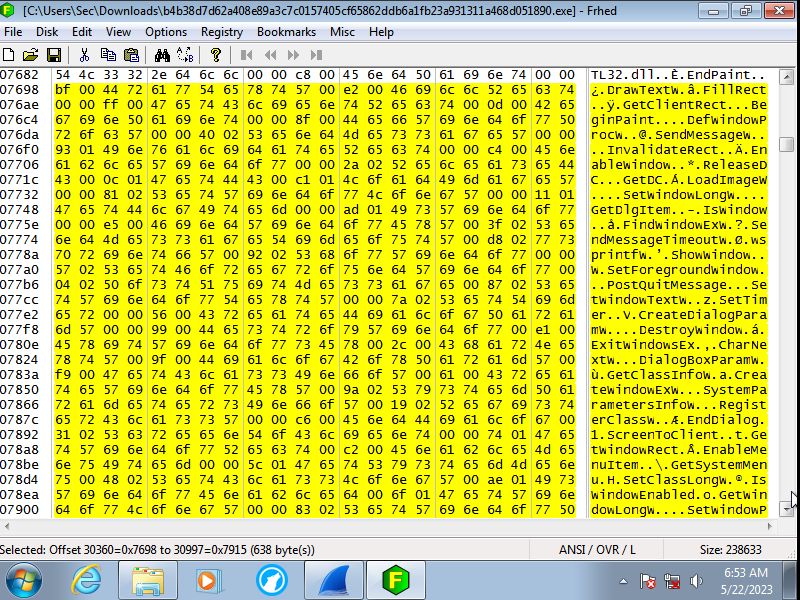The width and height of the screenshot is (800, 600).
Task: Open the Action Center flag icon
Action: tap(647, 581)
